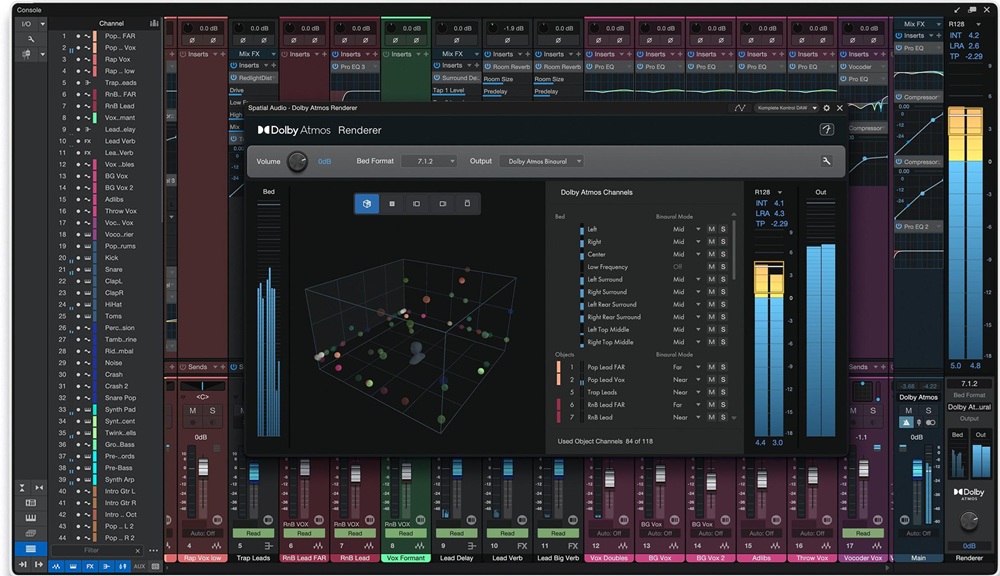Open the Bed Format 7.1.2 dropdown
Screen dimensions: 1000x576
429,161
